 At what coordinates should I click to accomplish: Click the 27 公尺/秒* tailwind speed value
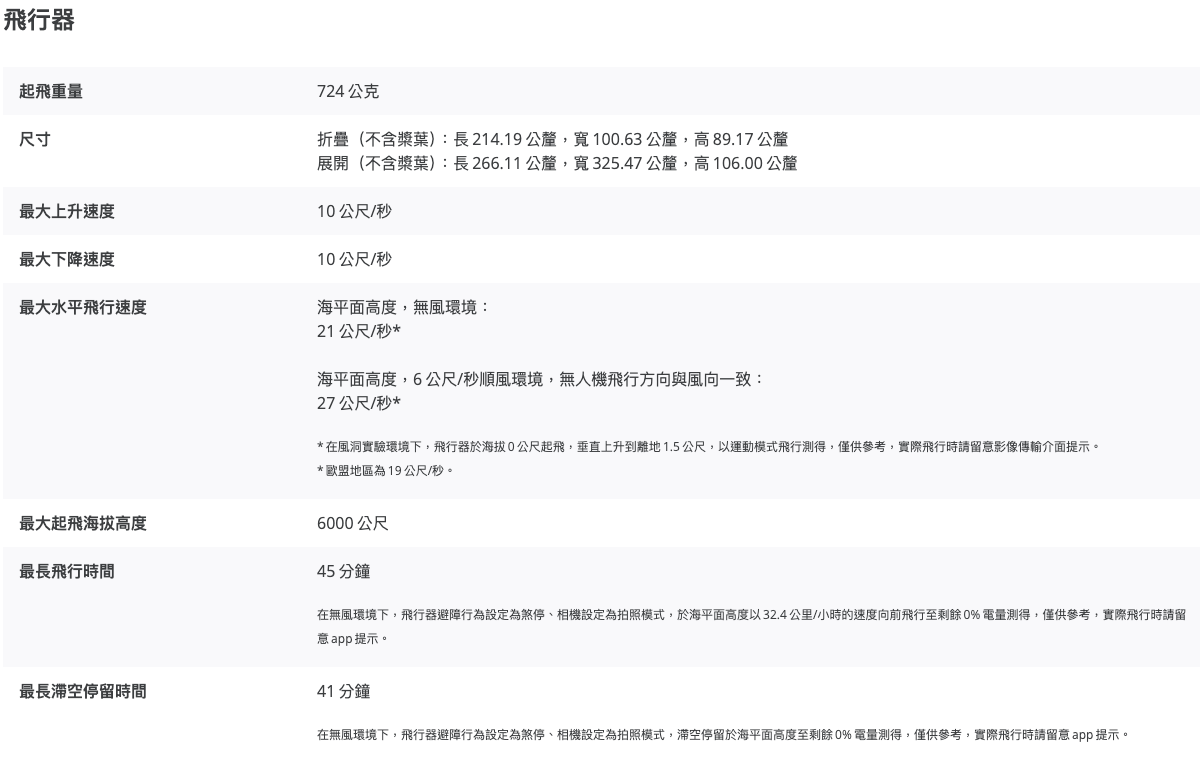358,403
